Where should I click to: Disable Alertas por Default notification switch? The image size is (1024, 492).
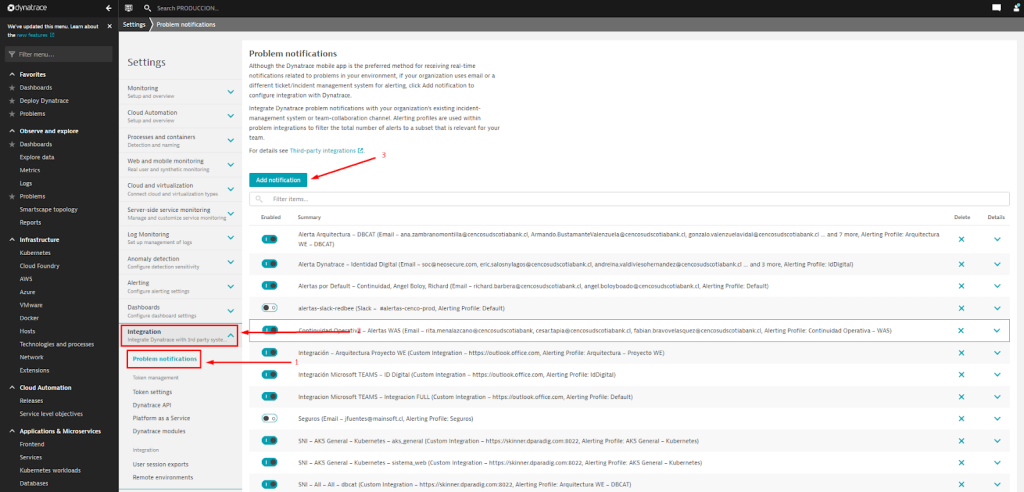point(269,286)
